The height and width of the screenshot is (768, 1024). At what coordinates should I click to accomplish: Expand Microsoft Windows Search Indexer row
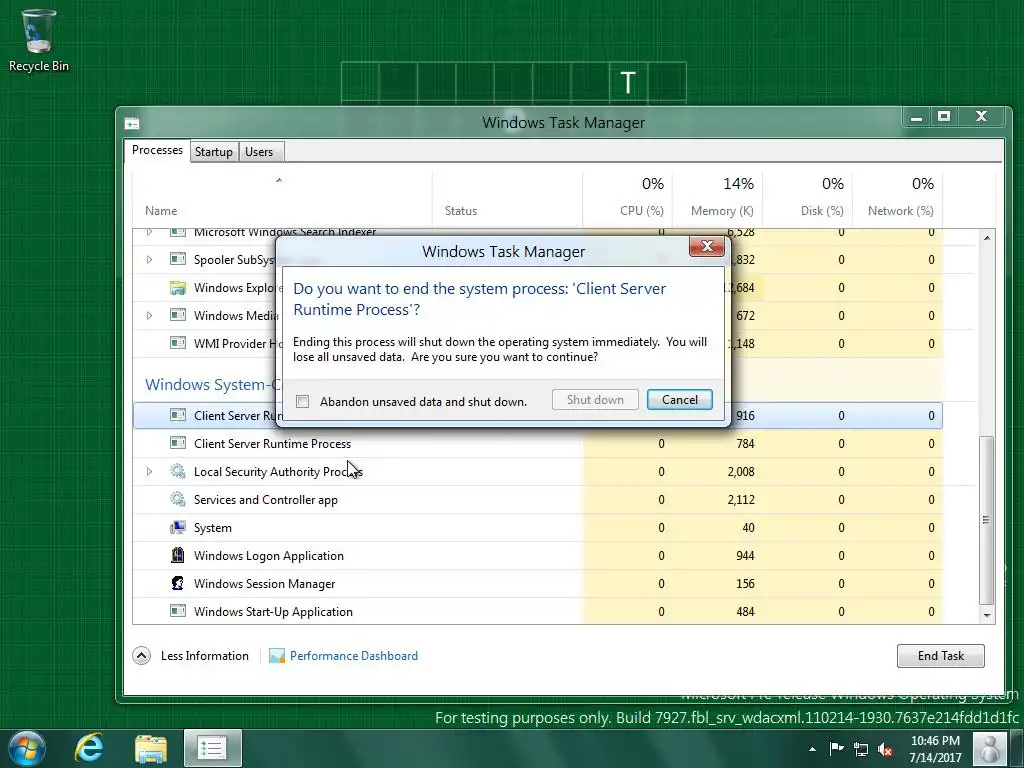149,232
